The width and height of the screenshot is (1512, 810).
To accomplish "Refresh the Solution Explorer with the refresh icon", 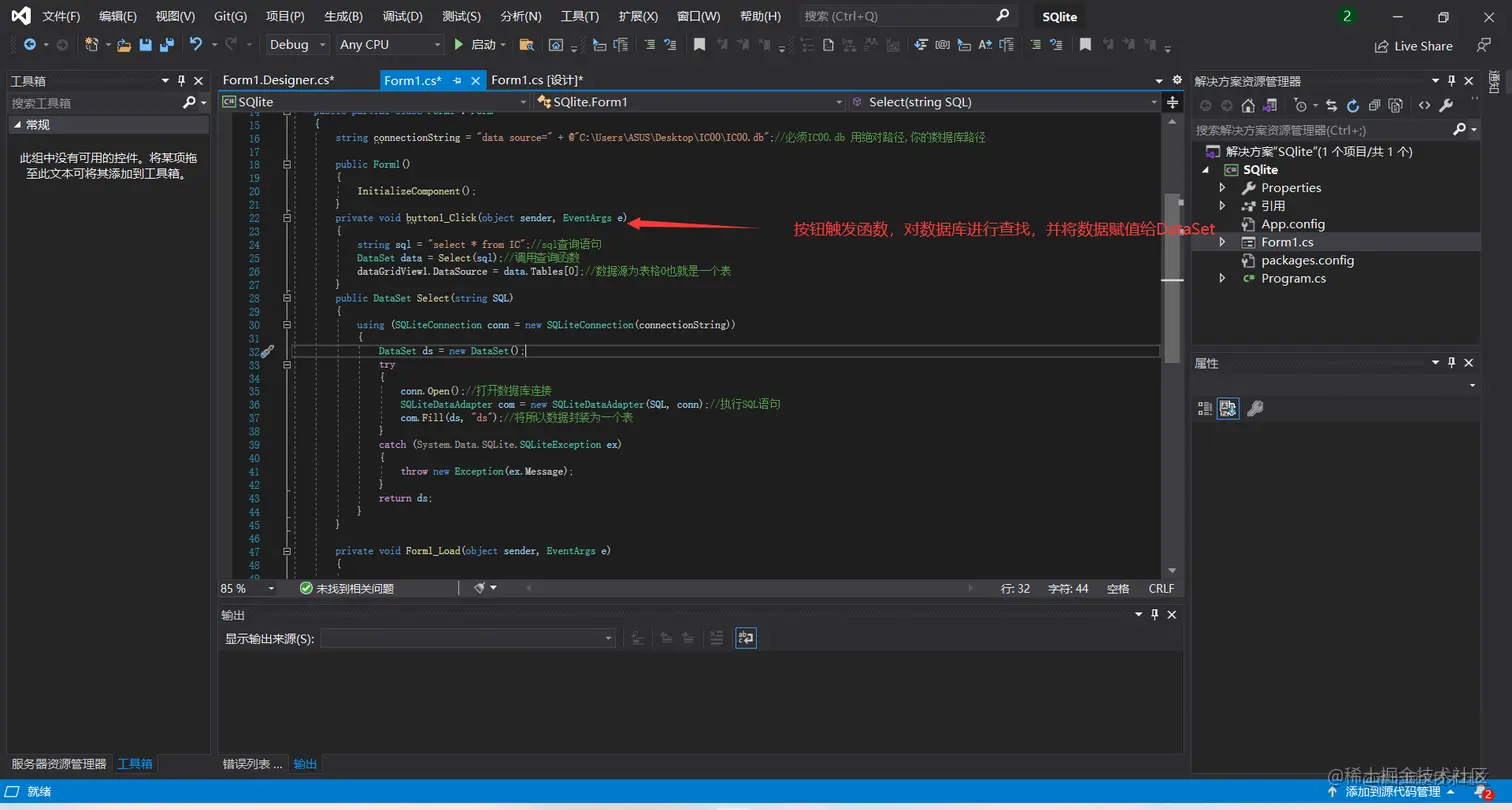I will coord(1352,105).
